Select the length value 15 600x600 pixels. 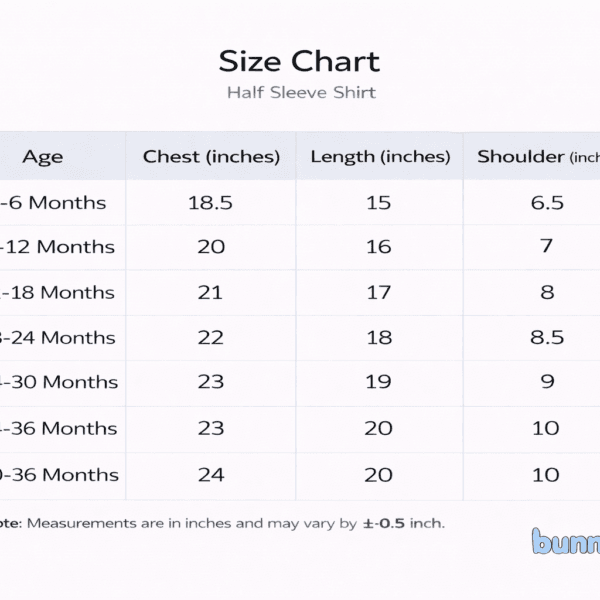[x=378, y=203]
